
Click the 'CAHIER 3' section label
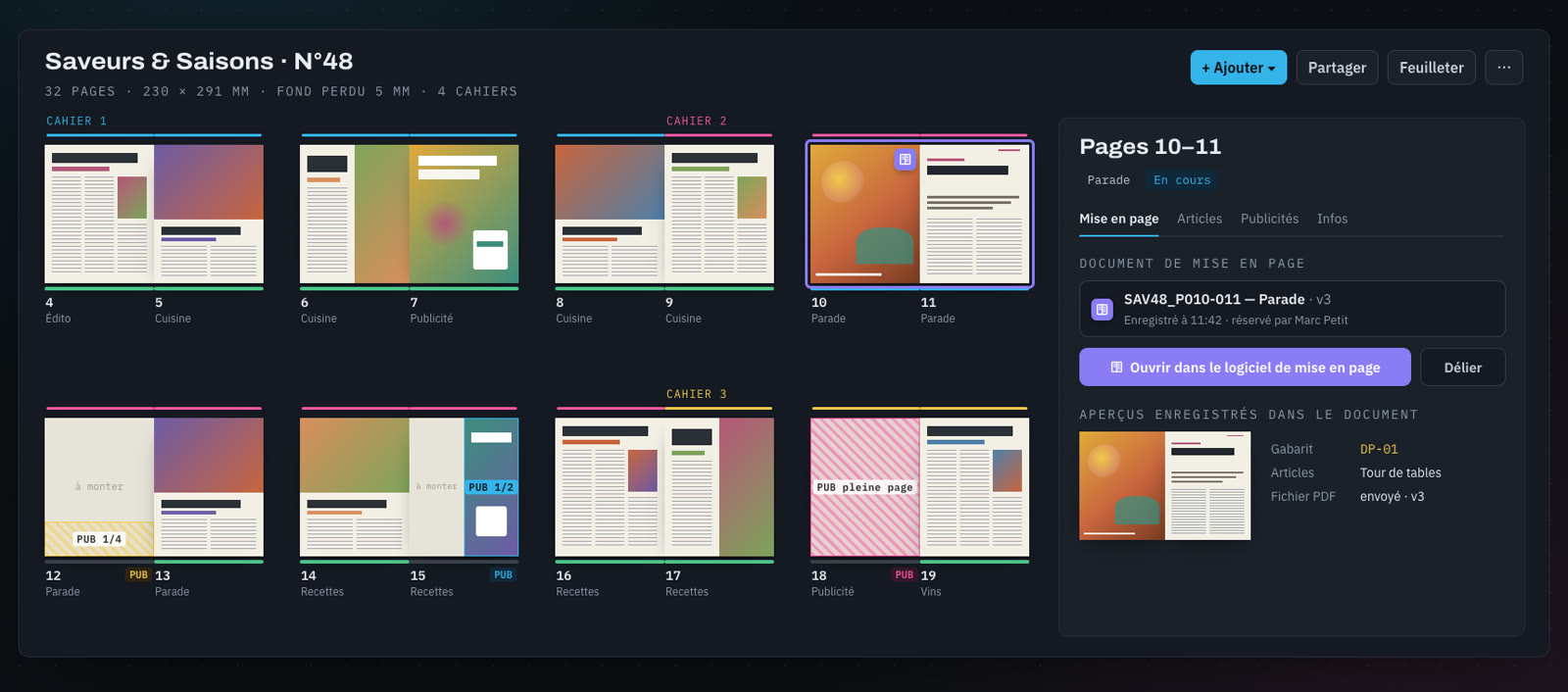tap(697, 394)
